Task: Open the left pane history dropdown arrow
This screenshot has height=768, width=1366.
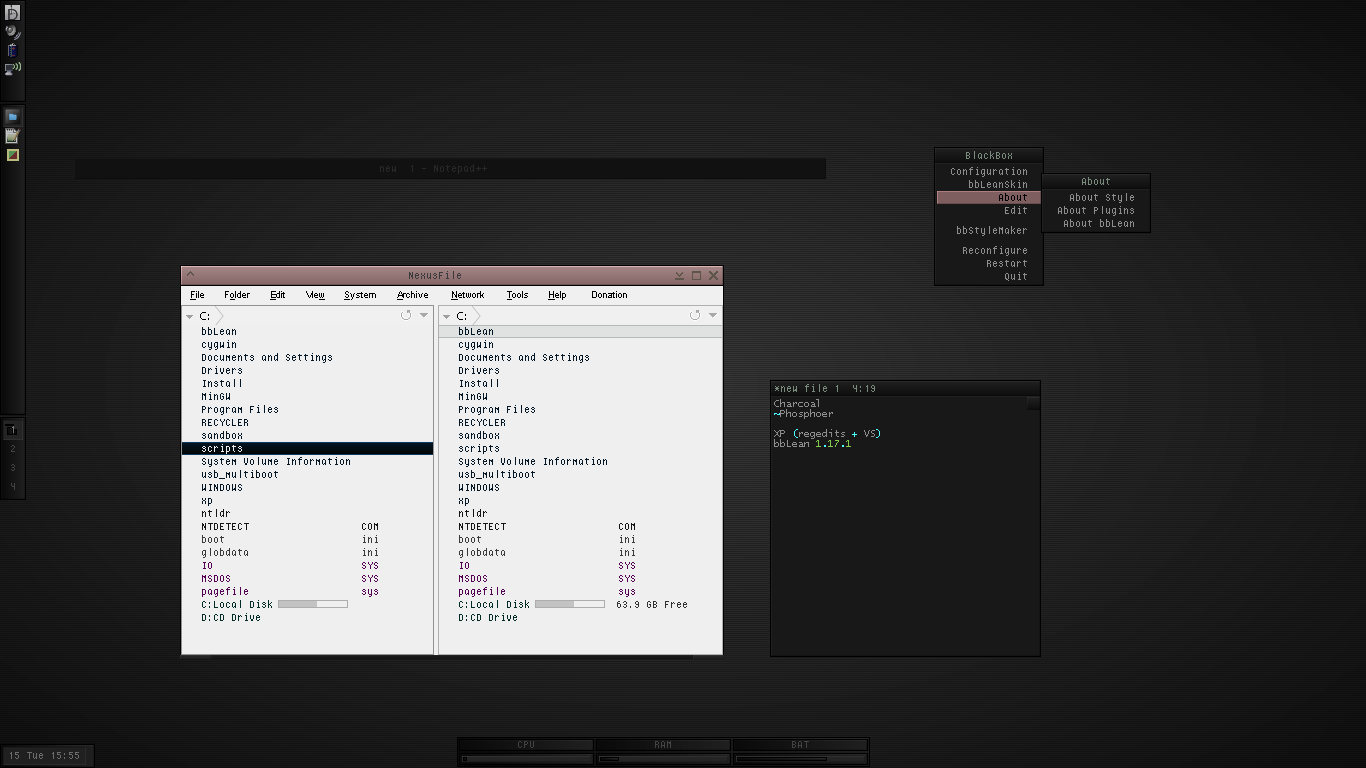Action: pyautogui.click(x=424, y=315)
